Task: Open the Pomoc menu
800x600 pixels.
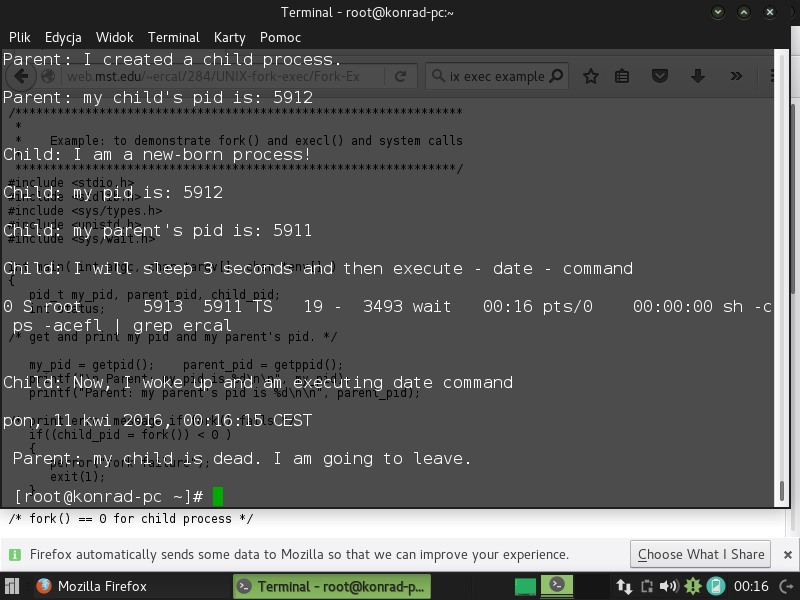Action: coord(280,37)
